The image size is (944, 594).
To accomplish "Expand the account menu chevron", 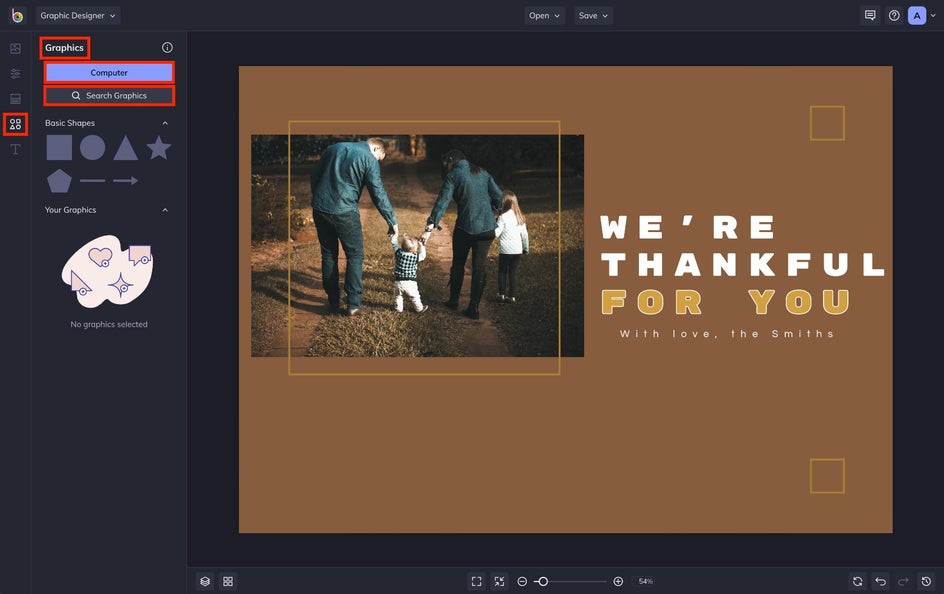I will 933,16.
